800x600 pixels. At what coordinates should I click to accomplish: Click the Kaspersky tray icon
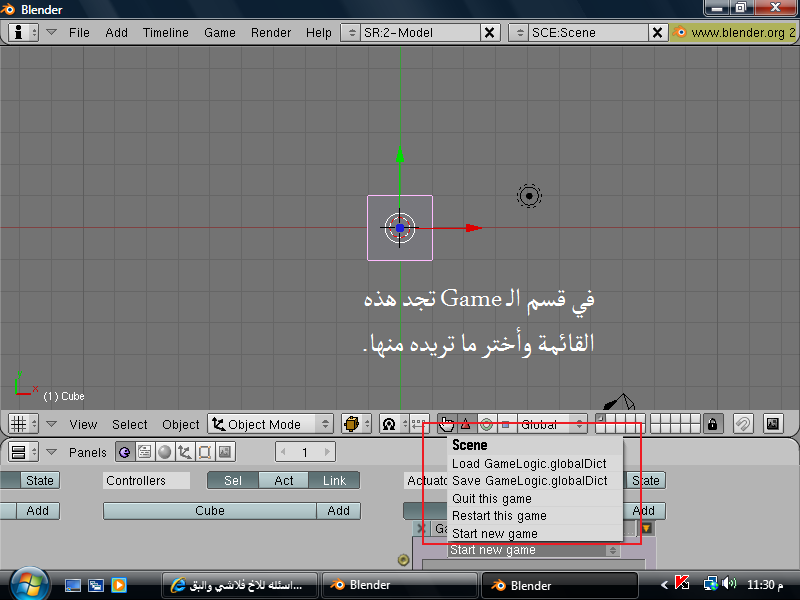(682, 583)
